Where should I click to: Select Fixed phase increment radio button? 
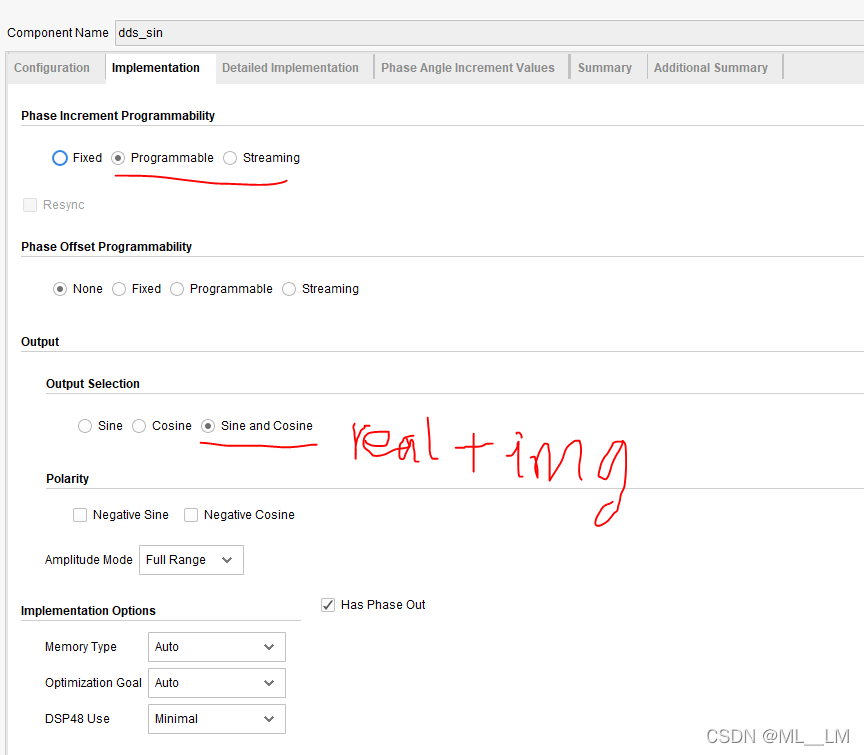(60, 158)
